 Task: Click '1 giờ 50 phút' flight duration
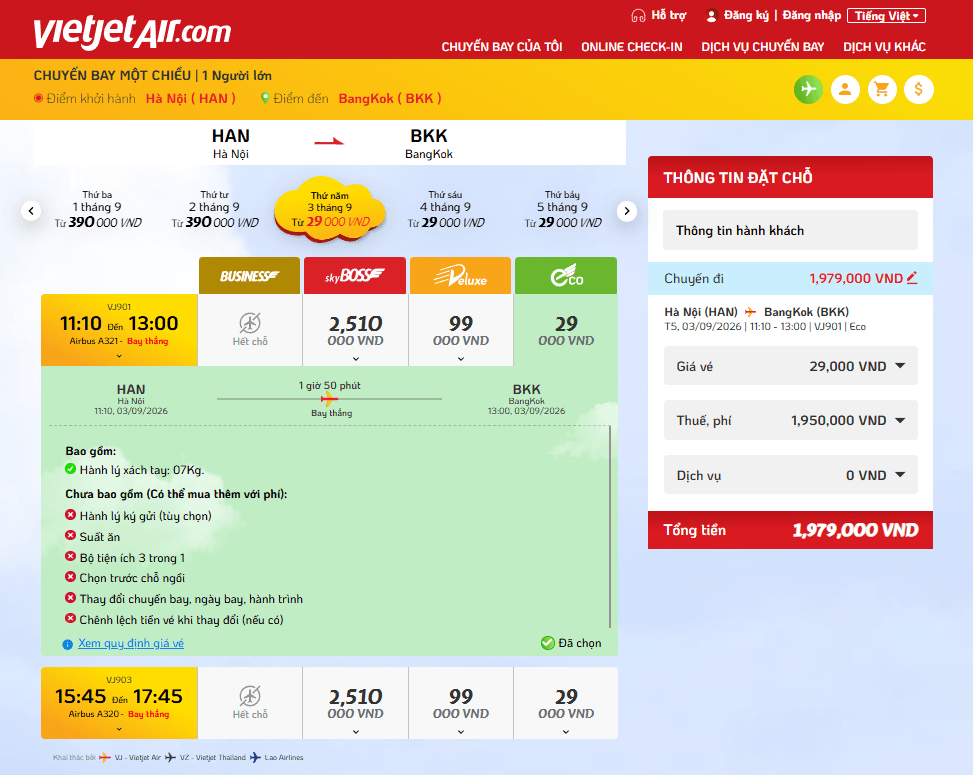[x=330, y=385]
